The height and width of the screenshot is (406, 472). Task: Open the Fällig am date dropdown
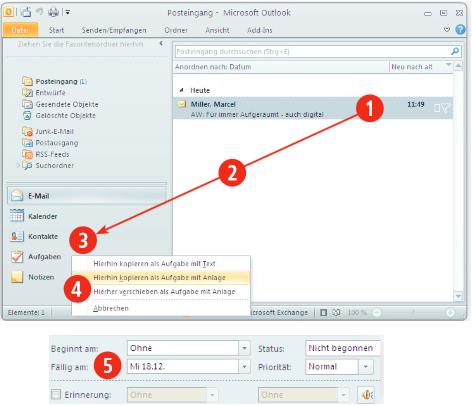click(x=244, y=367)
